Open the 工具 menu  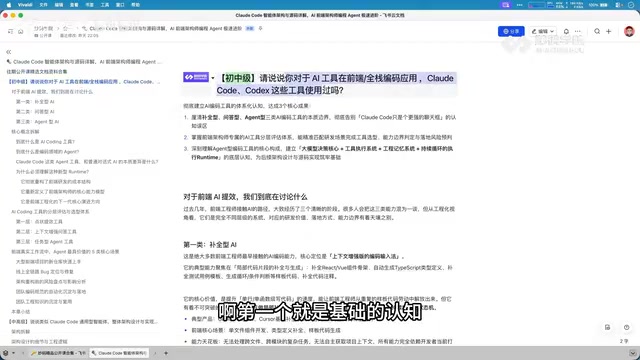(x=105, y=5)
